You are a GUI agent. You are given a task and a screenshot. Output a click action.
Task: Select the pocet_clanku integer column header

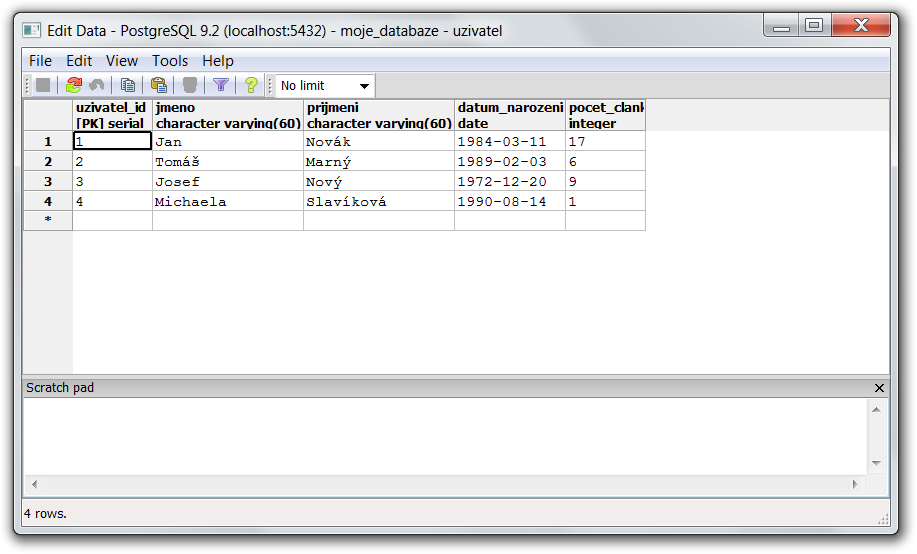[605, 115]
